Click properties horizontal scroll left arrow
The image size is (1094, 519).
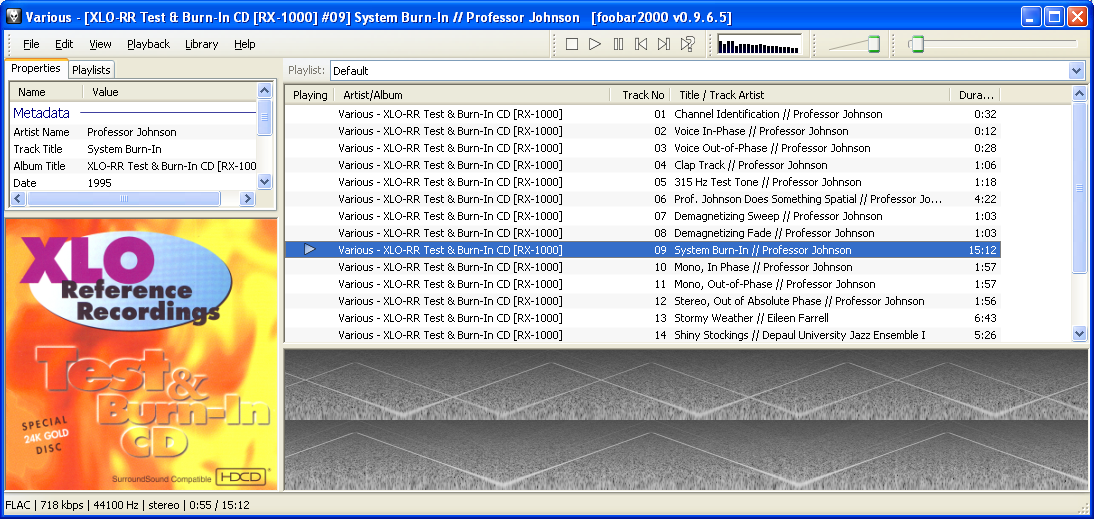pos(18,199)
